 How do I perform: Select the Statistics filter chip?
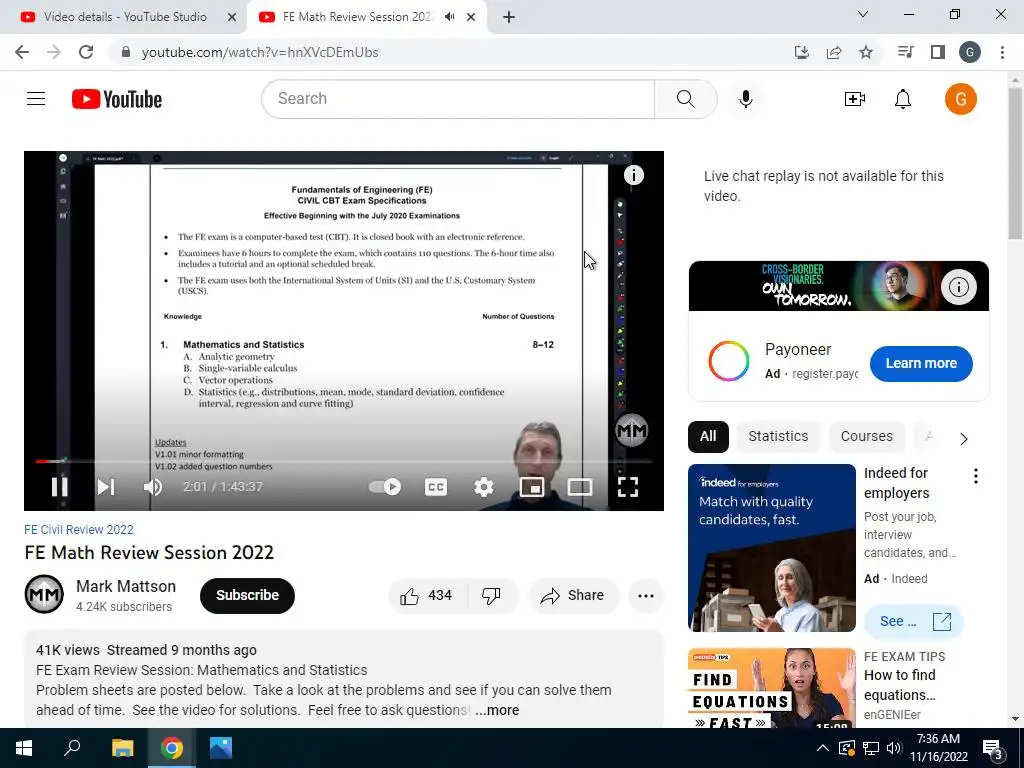[778, 436]
